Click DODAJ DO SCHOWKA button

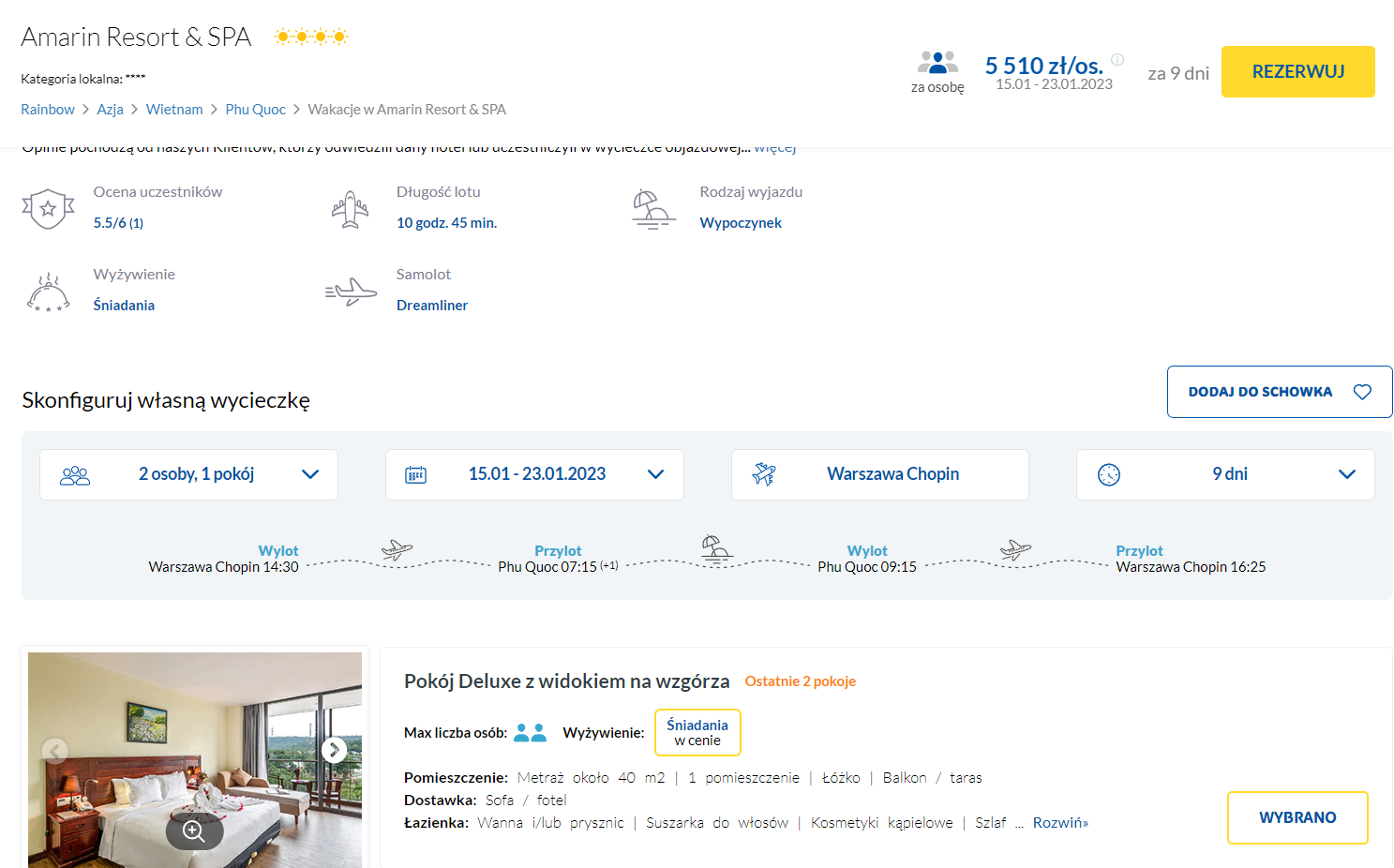point(1280,392)
